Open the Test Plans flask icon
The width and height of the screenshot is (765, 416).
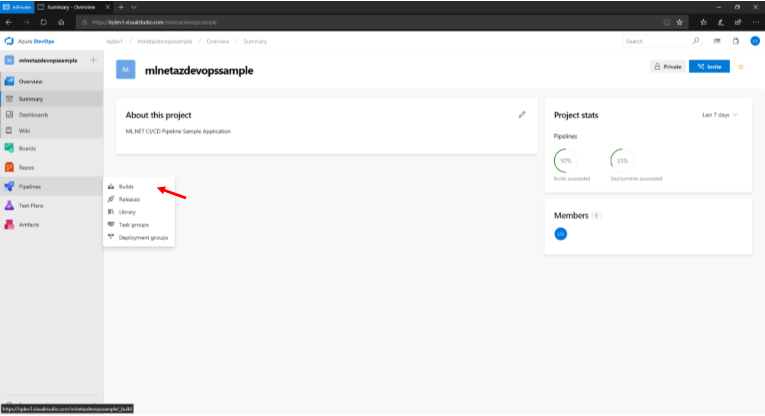tap(9, 206)
